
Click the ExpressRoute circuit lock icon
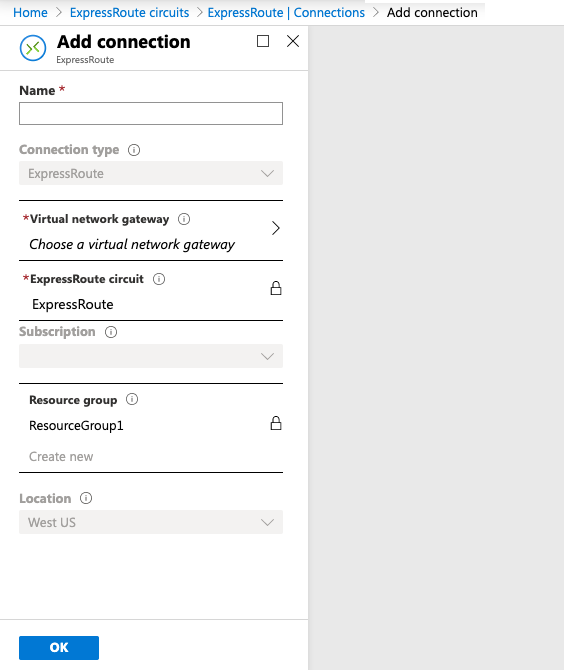[276, 288]
